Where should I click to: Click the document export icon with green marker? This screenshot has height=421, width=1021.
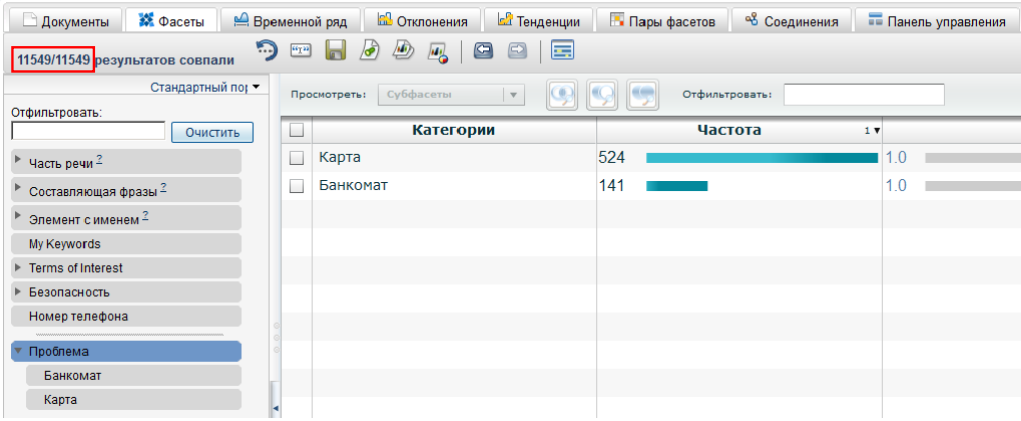coord(370,51)
